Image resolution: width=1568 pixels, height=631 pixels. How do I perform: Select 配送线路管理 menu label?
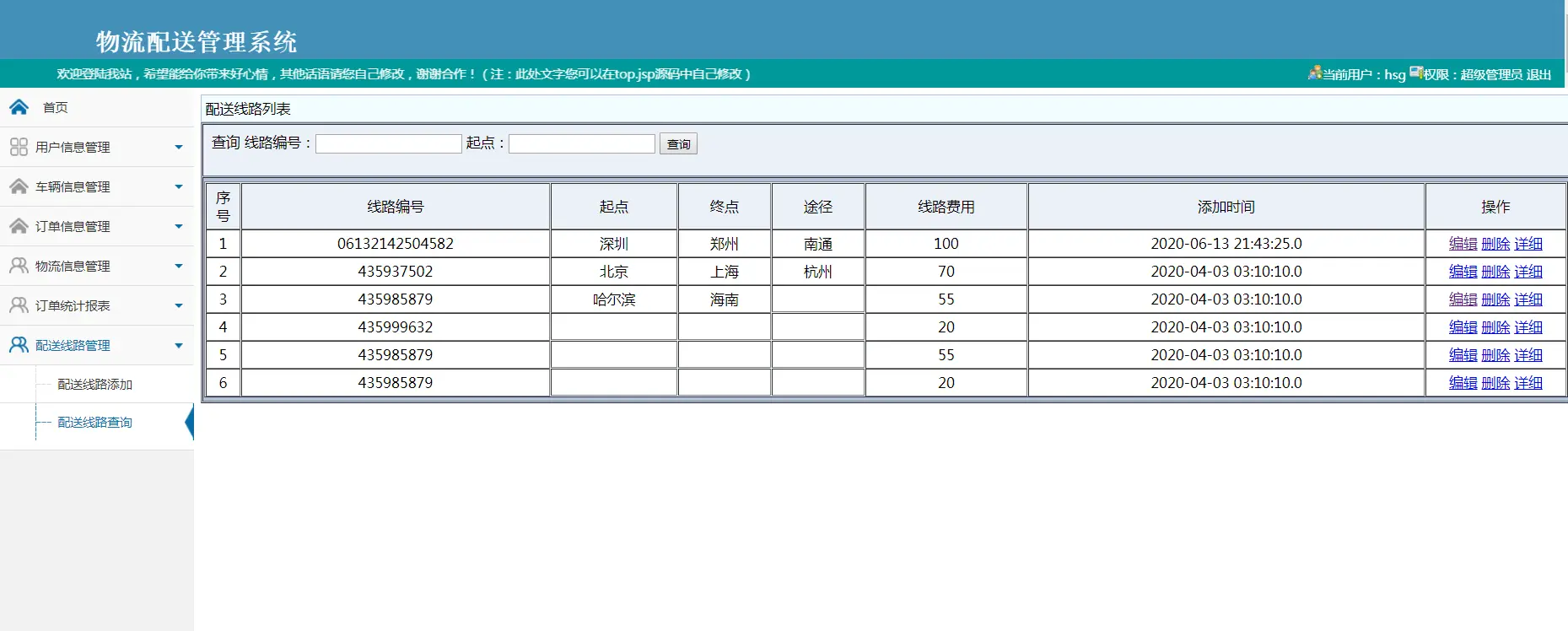73,345
